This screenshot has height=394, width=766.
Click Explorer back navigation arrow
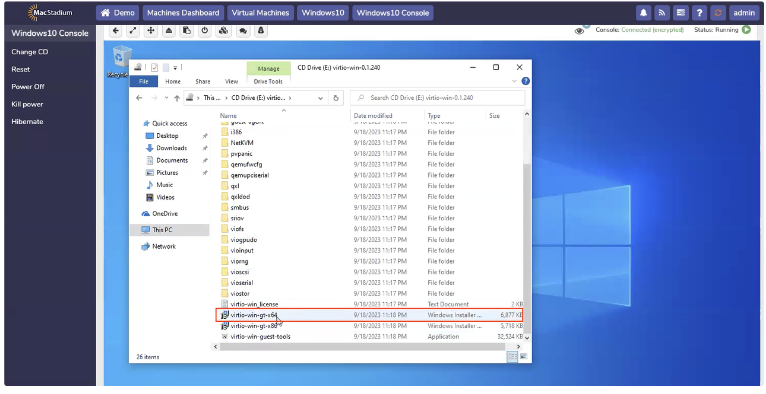tap(139, 98)
